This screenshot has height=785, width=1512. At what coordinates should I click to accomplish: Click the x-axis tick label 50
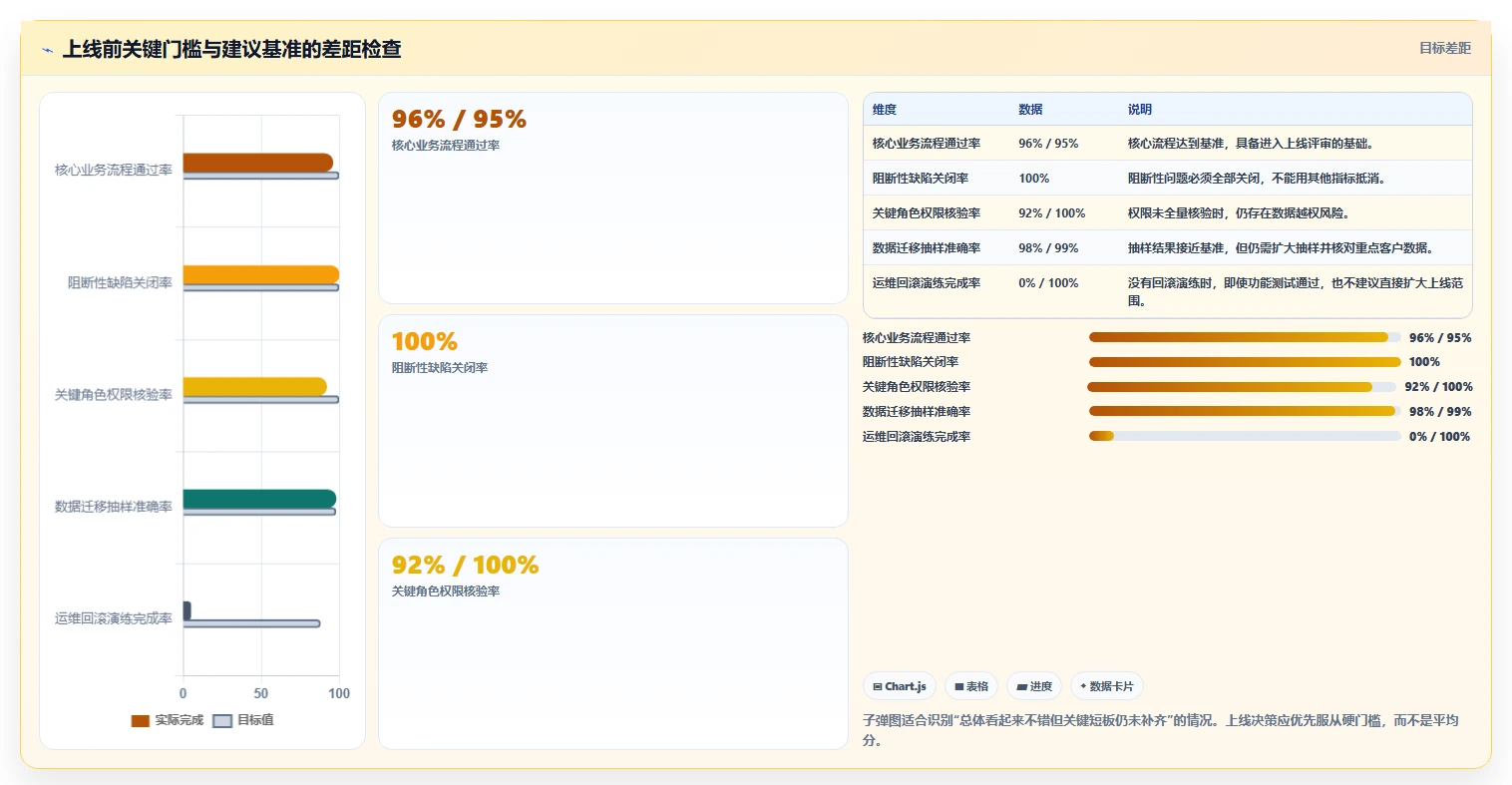pos(261,693)
